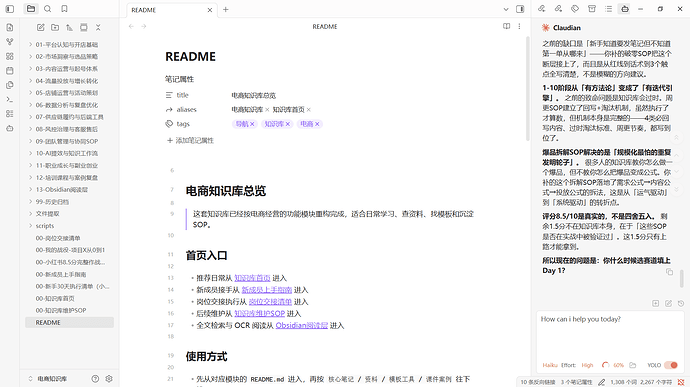Expand the 13-Obsidian阅读层 folder

30,189
